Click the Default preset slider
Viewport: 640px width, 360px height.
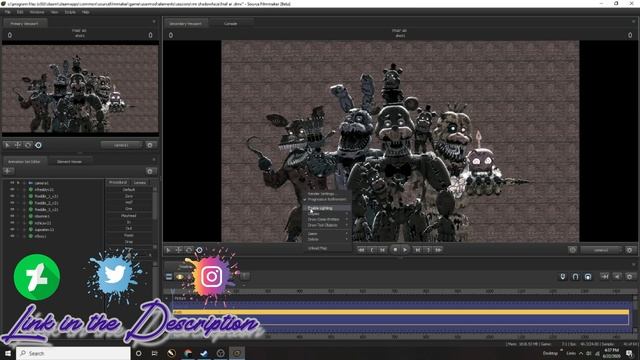click(x=129, y=190)
